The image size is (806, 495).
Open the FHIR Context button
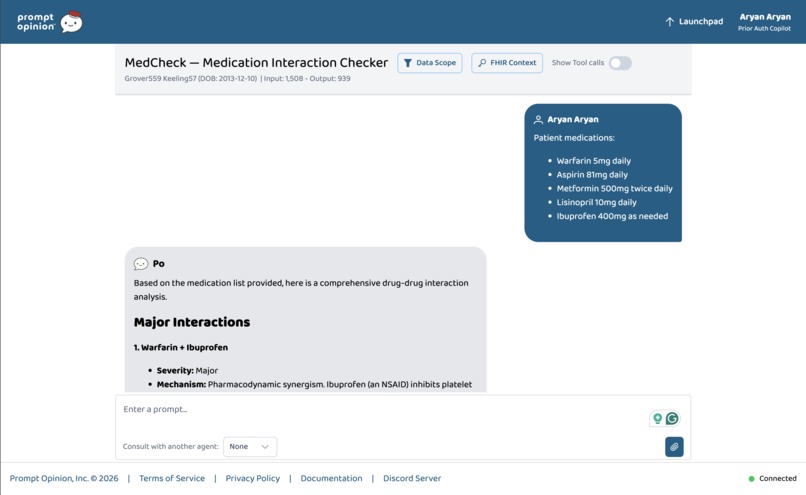coord(507,63)
